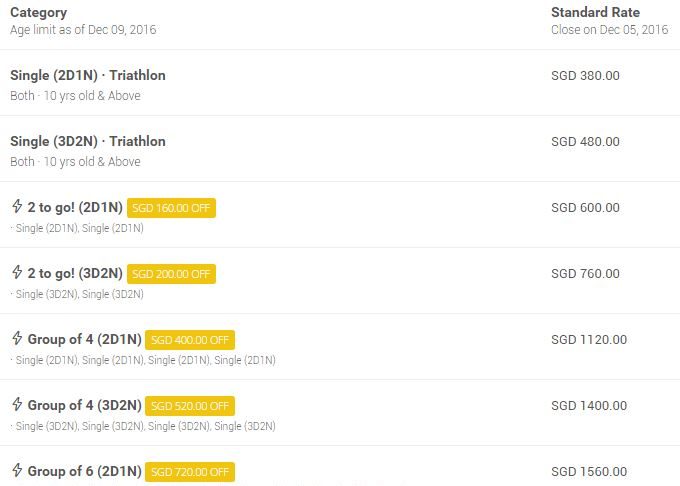Click lightning icon beside 2 to go! (2D1N)
Viewport: 680px width, 486px height.
[x=16, y=207]
